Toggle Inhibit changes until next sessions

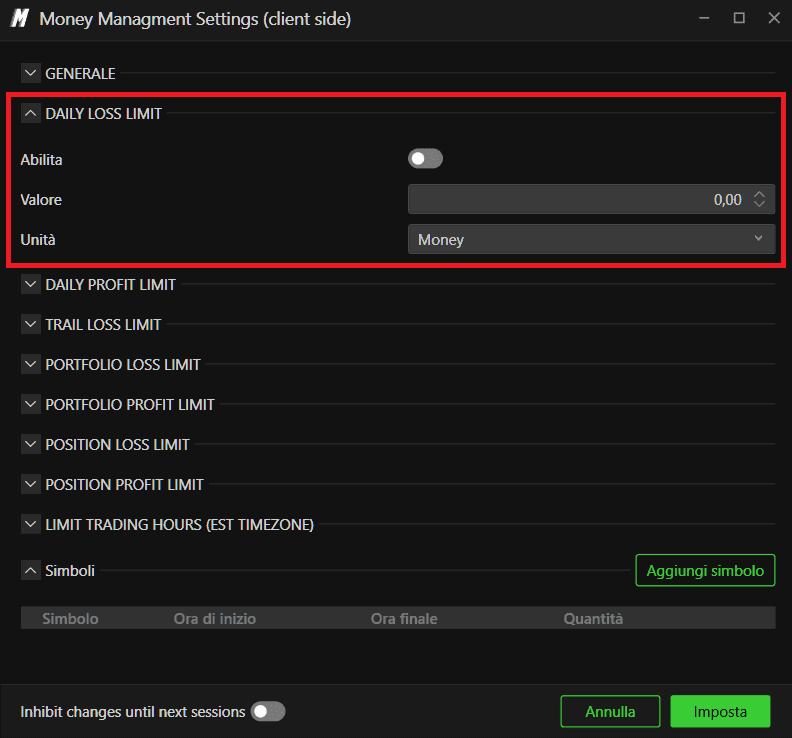coord(268,711)
